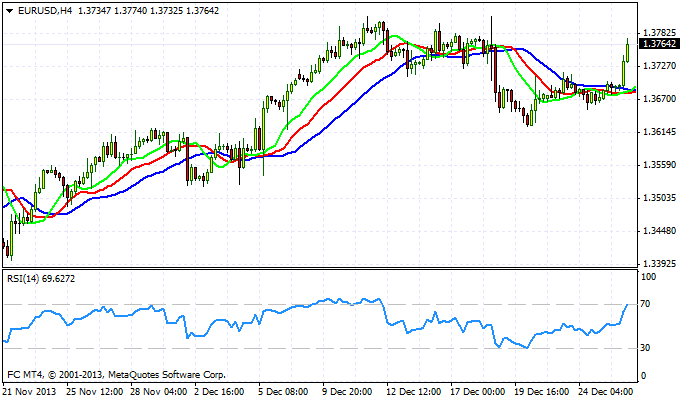Click price scale value 1.37270
Image resolution: width=680 pixels, height=400 pixels.
tap(660, 66)
